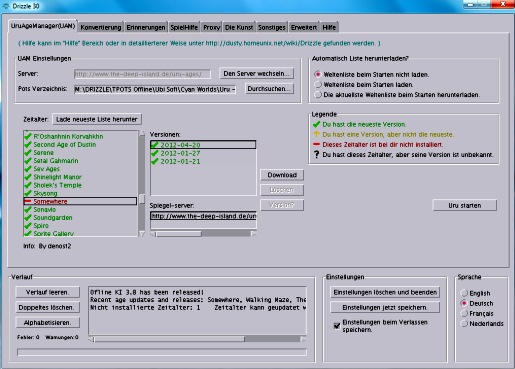Select Setal Gahmarin age
This screenshot has width=515, height=369.
pyautogui.click(x=80, y=161)
